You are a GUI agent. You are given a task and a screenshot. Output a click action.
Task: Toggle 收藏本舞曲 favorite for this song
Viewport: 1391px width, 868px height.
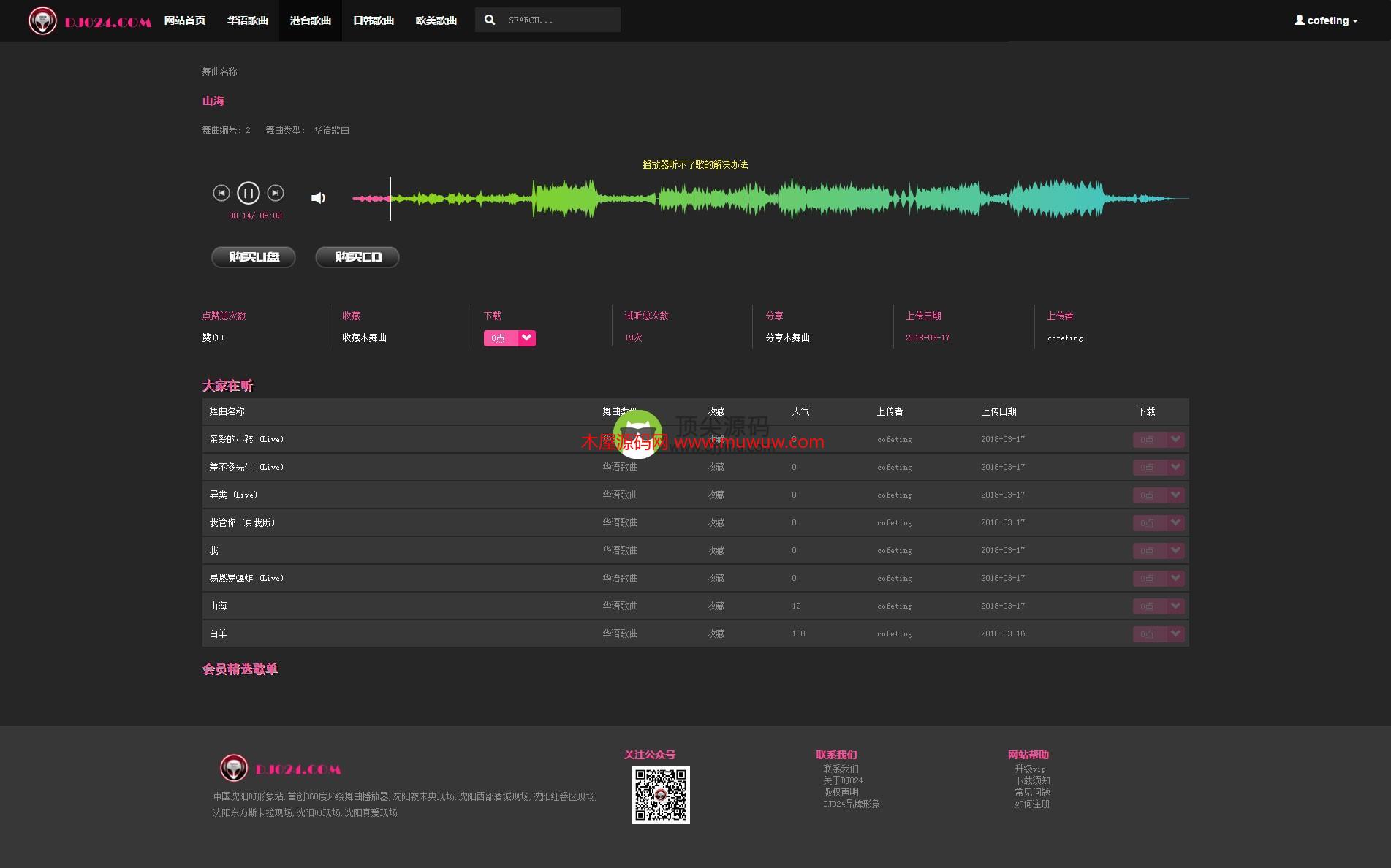tap(364, 338)
